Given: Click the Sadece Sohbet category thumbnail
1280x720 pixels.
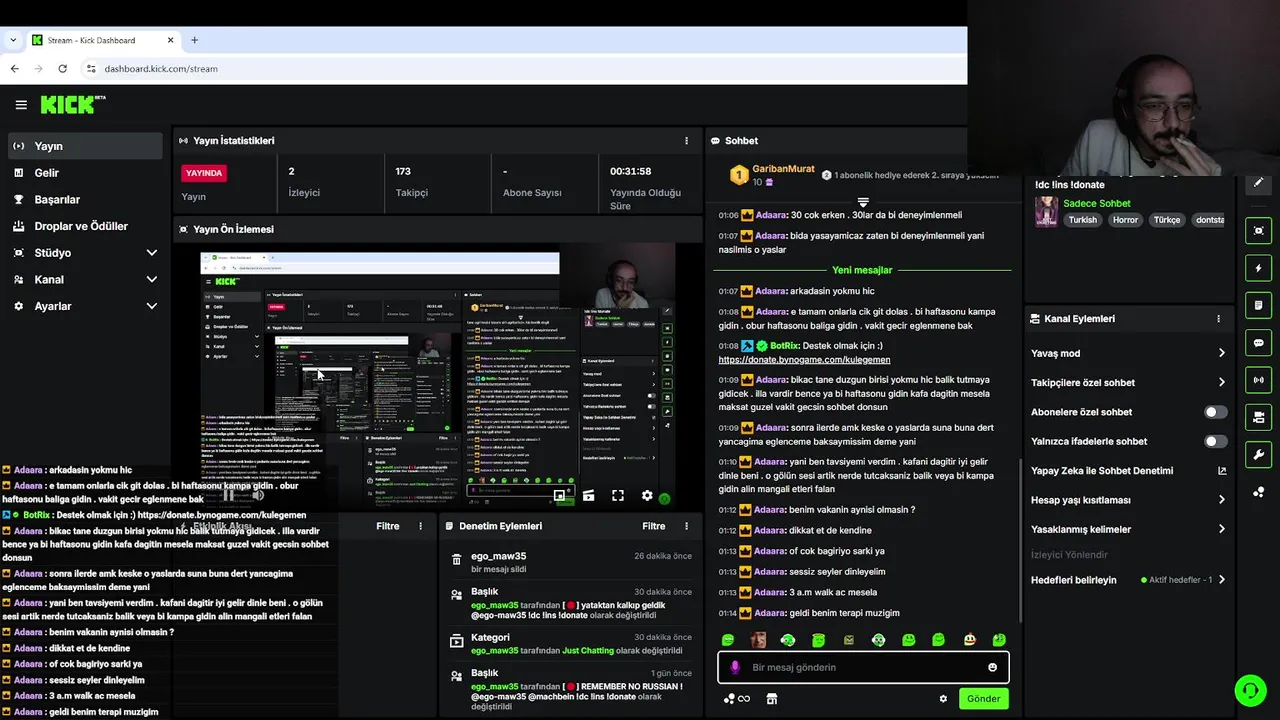Looking at the screenshot, I should click(1046, 212).
